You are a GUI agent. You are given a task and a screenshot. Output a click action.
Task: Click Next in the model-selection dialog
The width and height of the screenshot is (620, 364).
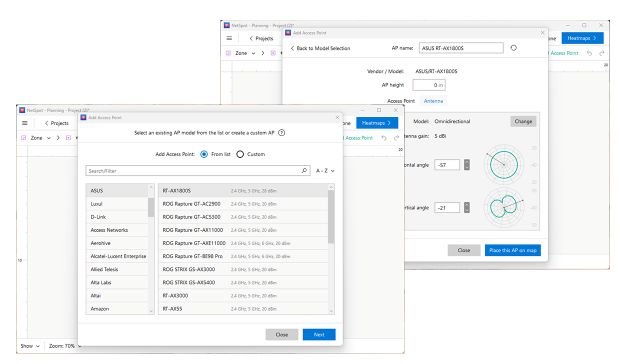(x=319, y=335)
